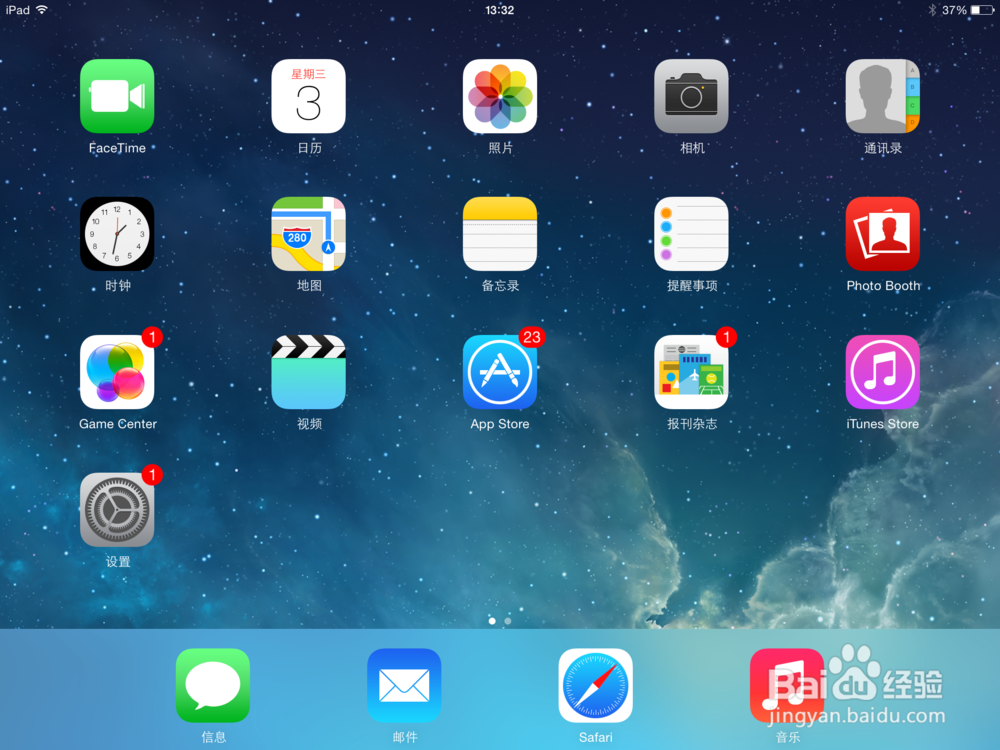Open the 时钟 clock app

[117, 234]
